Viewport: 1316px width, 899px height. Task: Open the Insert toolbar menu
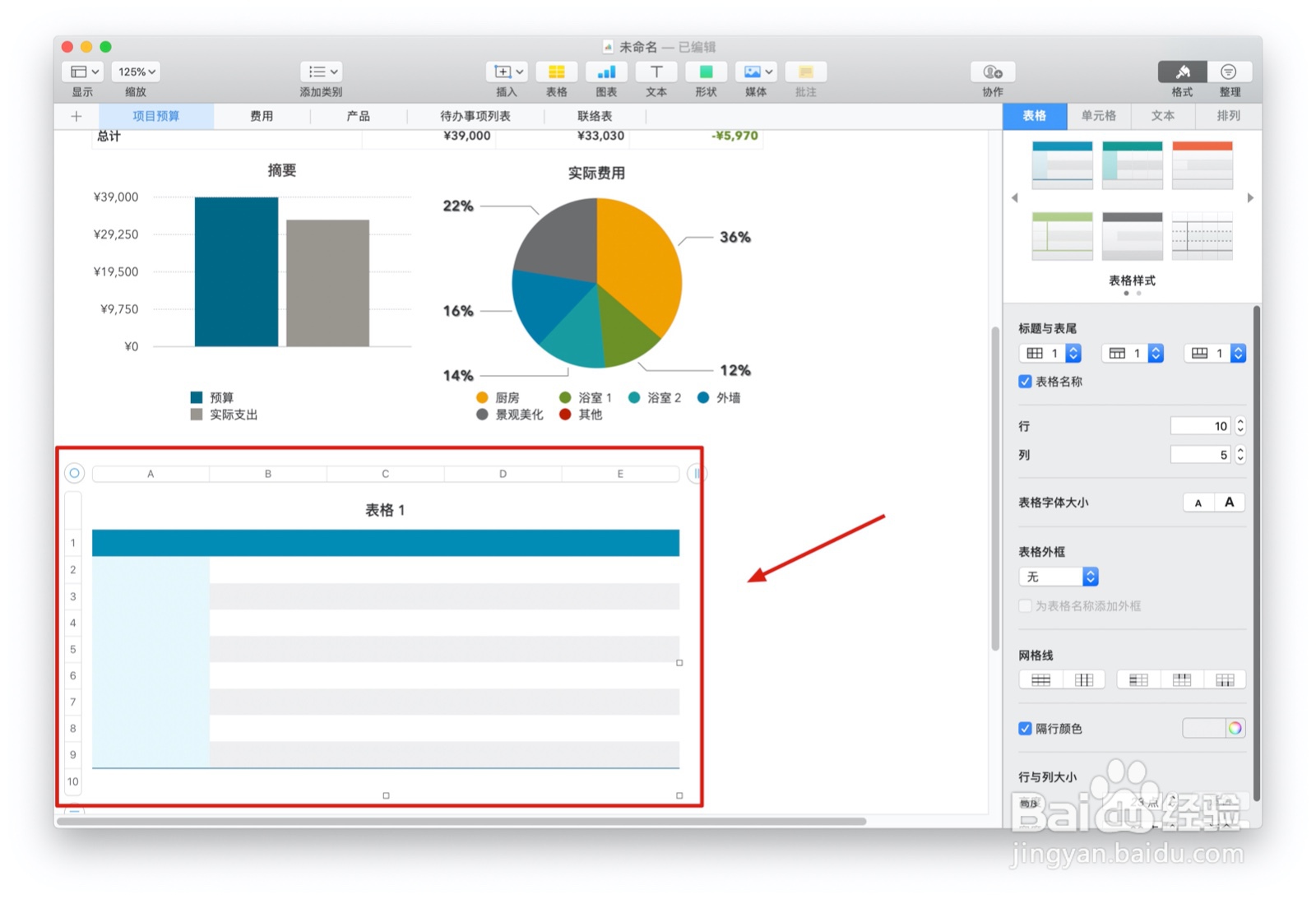507,72
